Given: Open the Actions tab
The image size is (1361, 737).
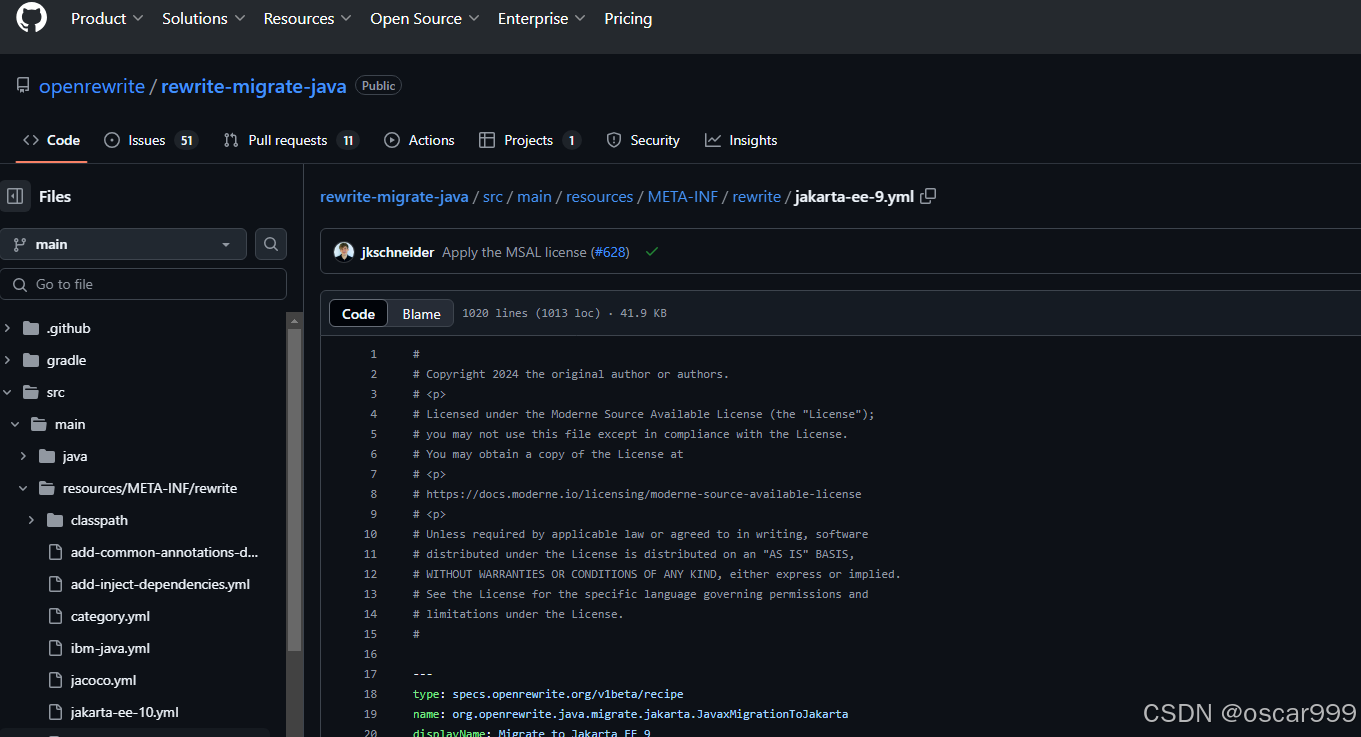Looking at the screenshot, I should (419, 140).
